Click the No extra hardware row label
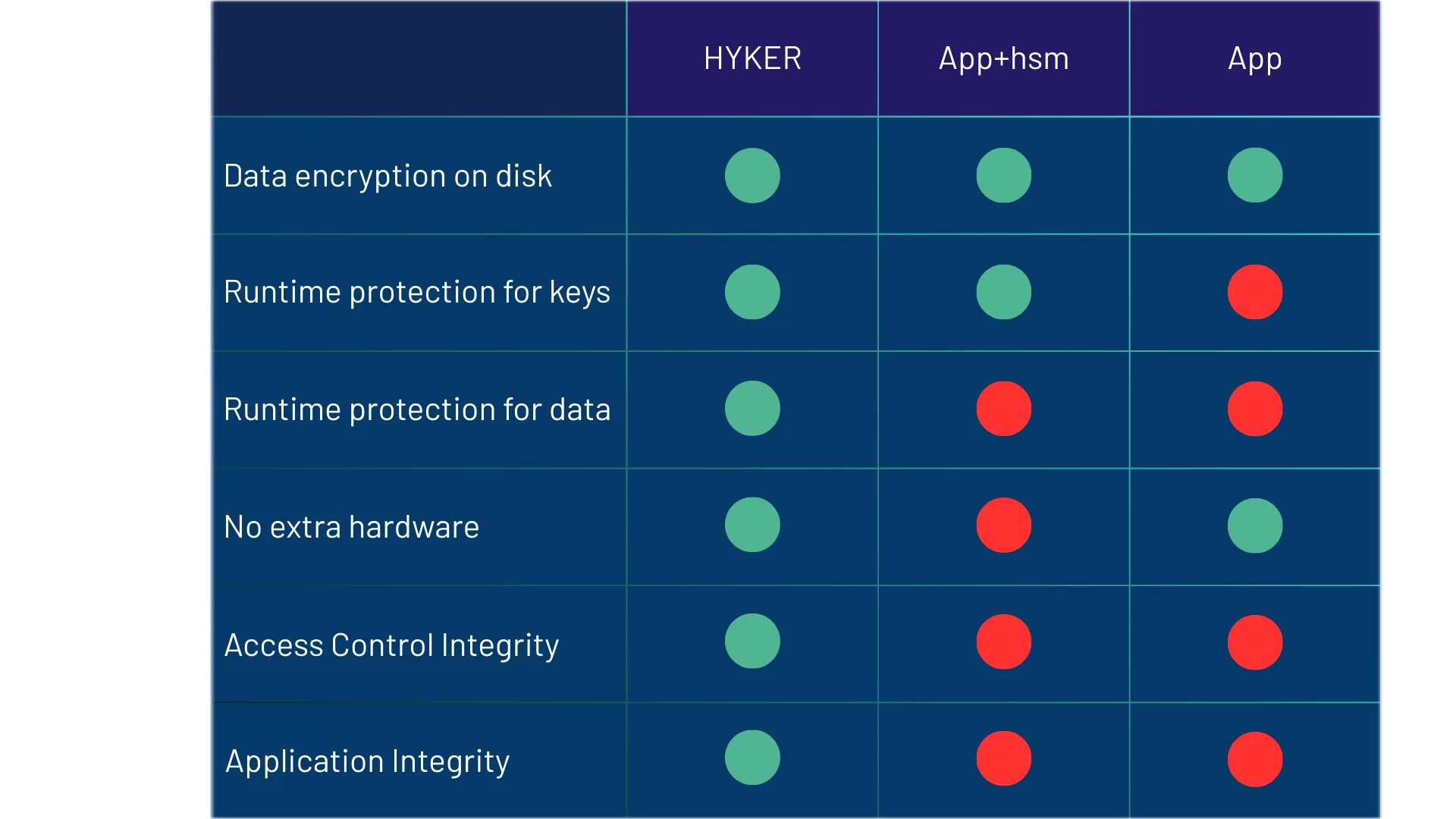Image resolution: width=1456 pixels, height=819 pixels. point(351,527)
